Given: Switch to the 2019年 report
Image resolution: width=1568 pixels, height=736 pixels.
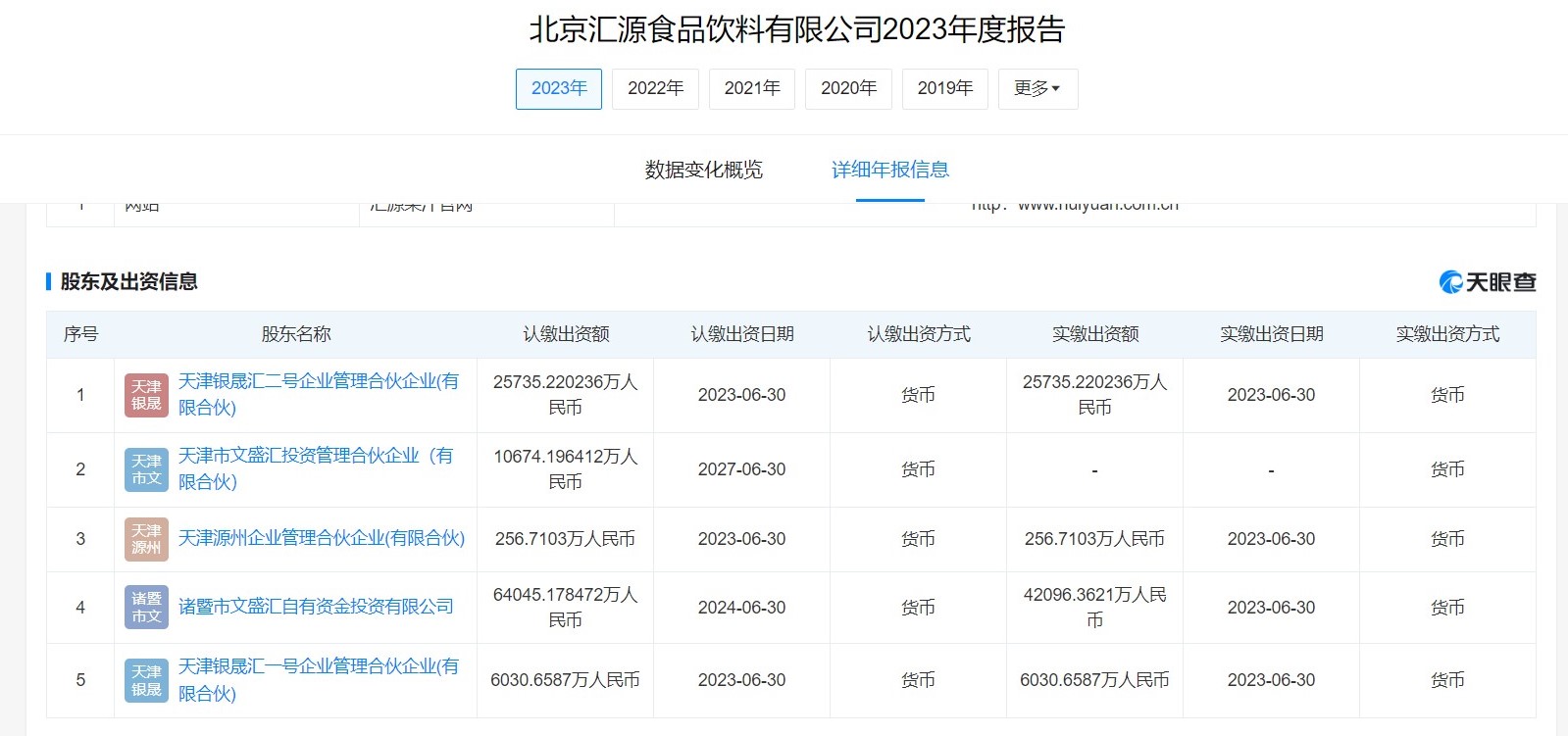Looking at the screenshot, I should click(945, 89).
